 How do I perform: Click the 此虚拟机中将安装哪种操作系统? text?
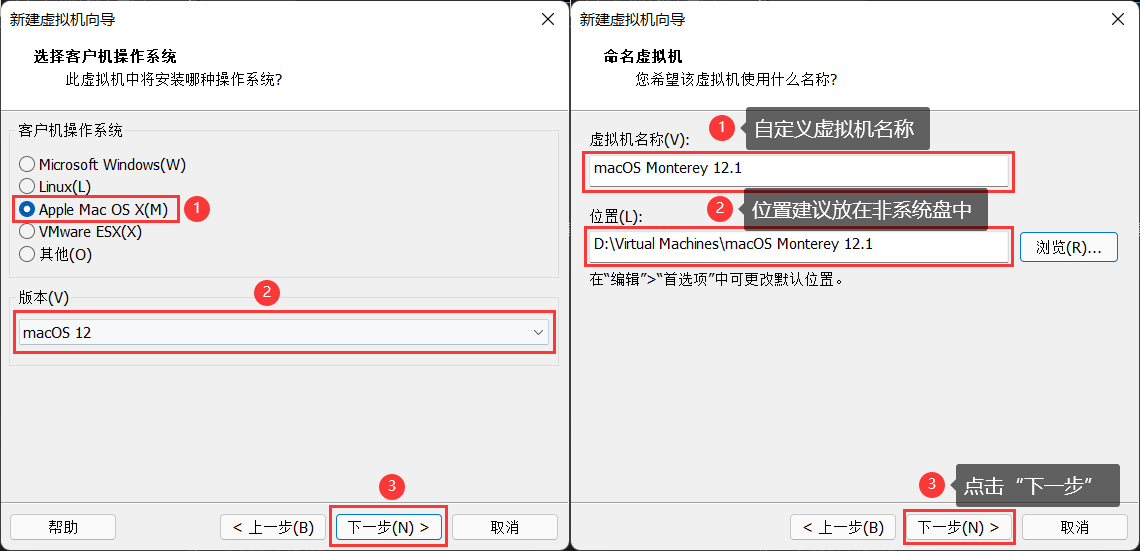pos(173,79)
